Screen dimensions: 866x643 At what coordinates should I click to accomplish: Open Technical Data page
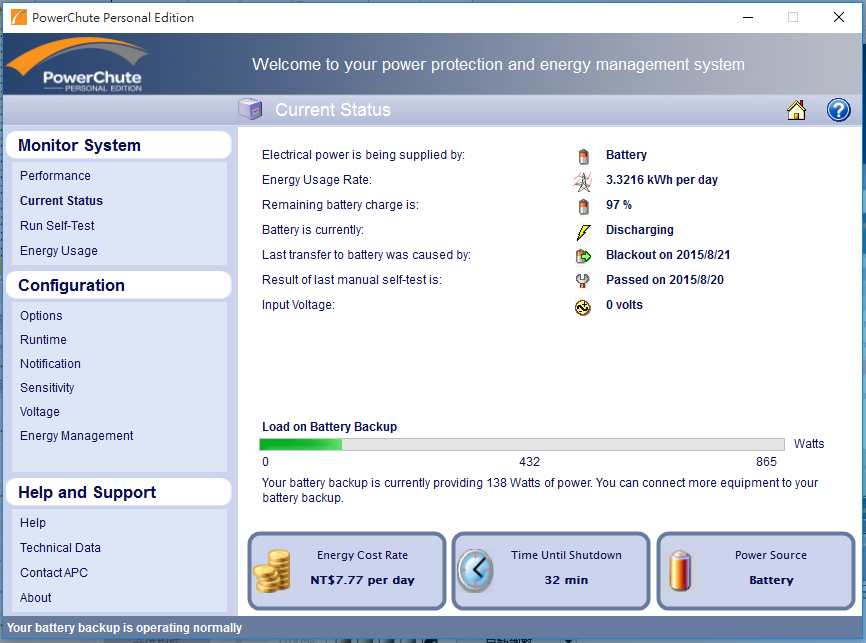[60, 547]
